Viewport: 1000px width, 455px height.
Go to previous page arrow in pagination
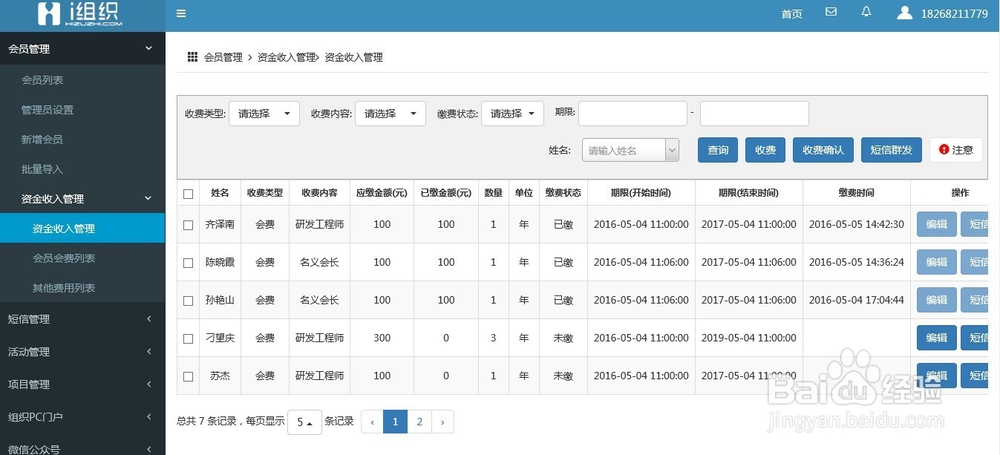[372, 422]
